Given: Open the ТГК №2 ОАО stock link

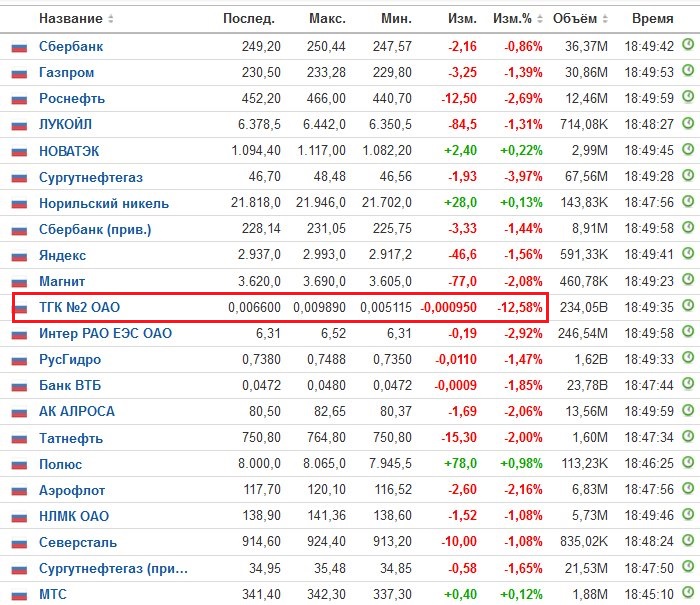Looking at the screenshot, I should tap(79, 307).
